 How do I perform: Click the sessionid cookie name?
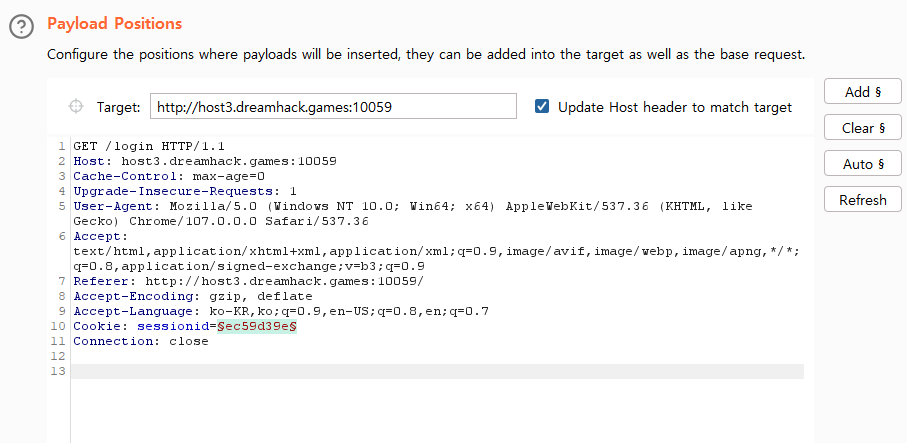[x=173, y=327]
